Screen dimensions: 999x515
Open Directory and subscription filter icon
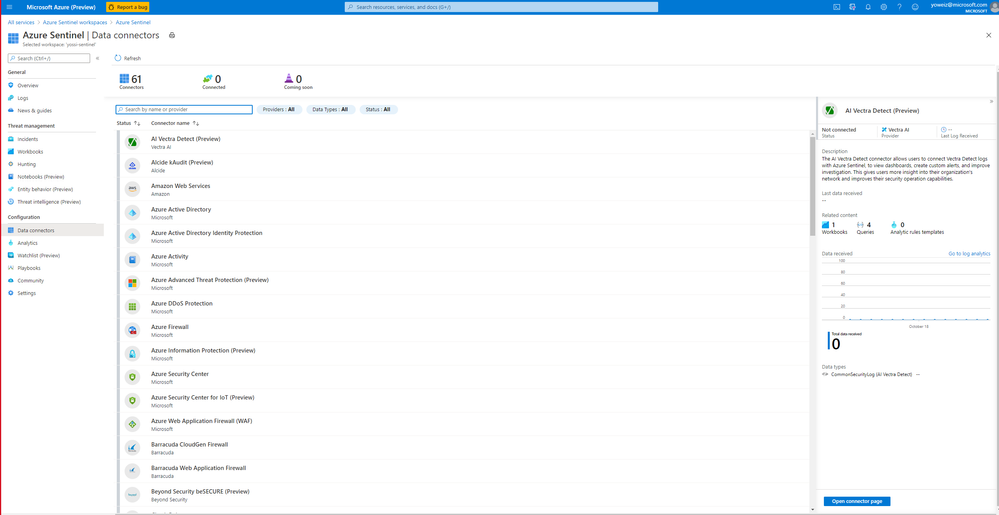pos(852,7)
